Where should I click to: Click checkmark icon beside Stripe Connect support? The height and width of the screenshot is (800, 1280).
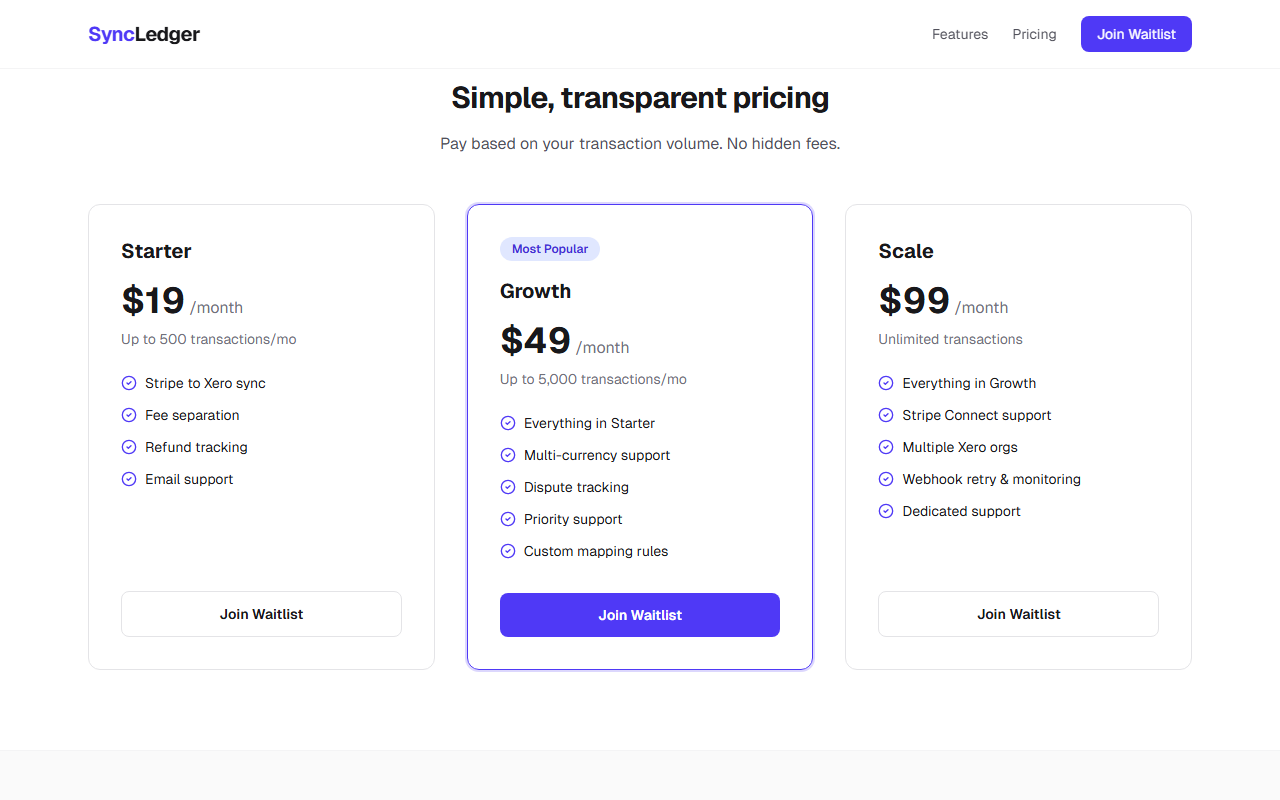(x=886, y=415)
